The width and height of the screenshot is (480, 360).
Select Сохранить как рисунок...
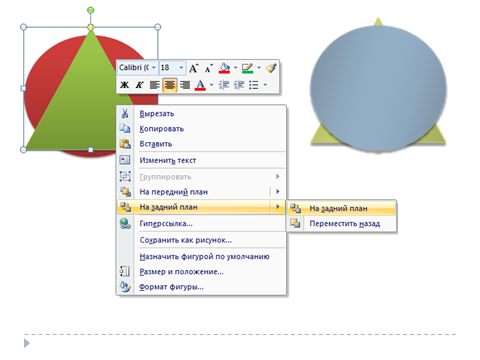pyautogui.click(x=201, y=240)
